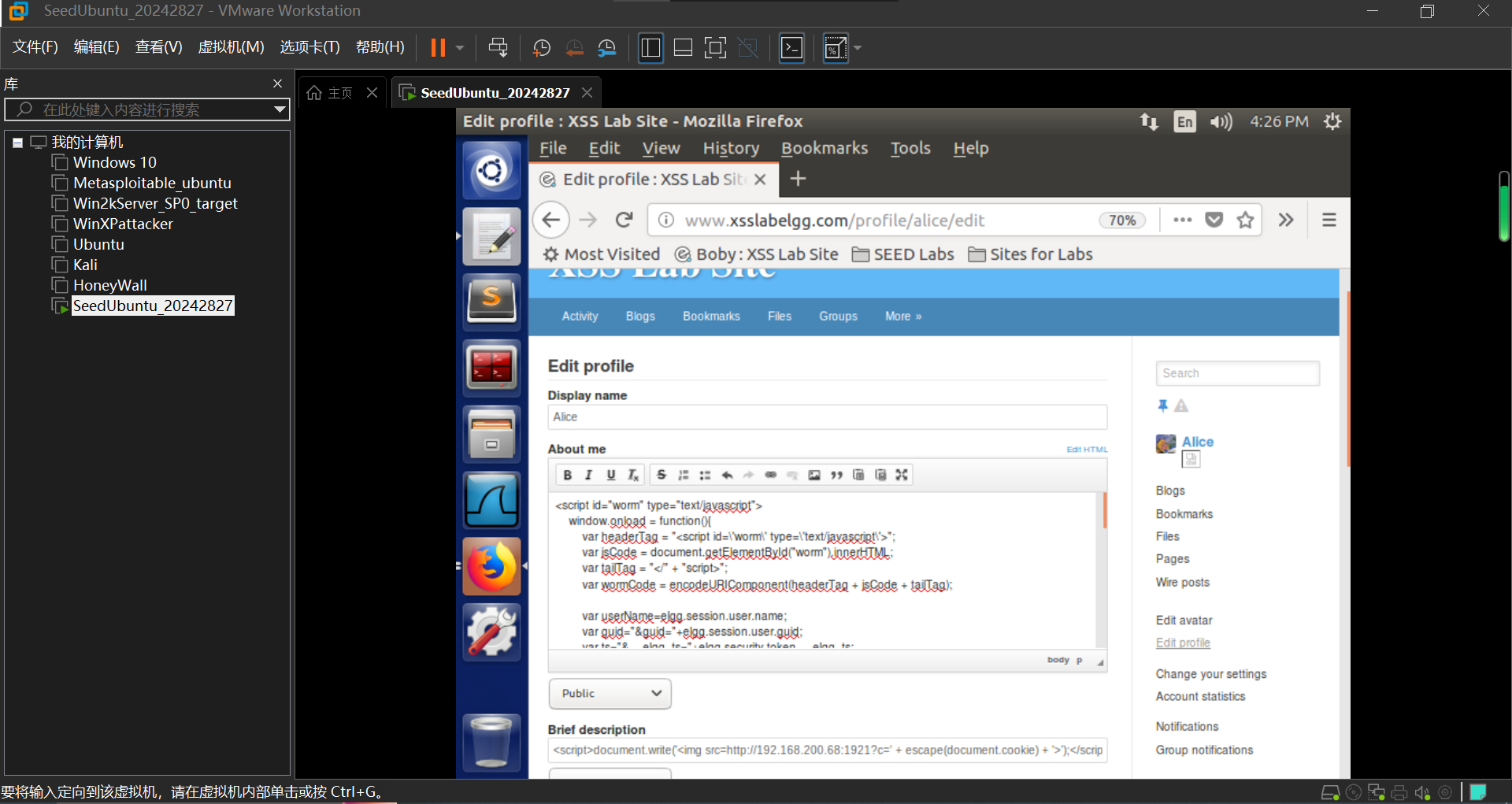This screenshot has width=1512, height=804.
Task: Reload the current page in Firefox
Action: 624,220
